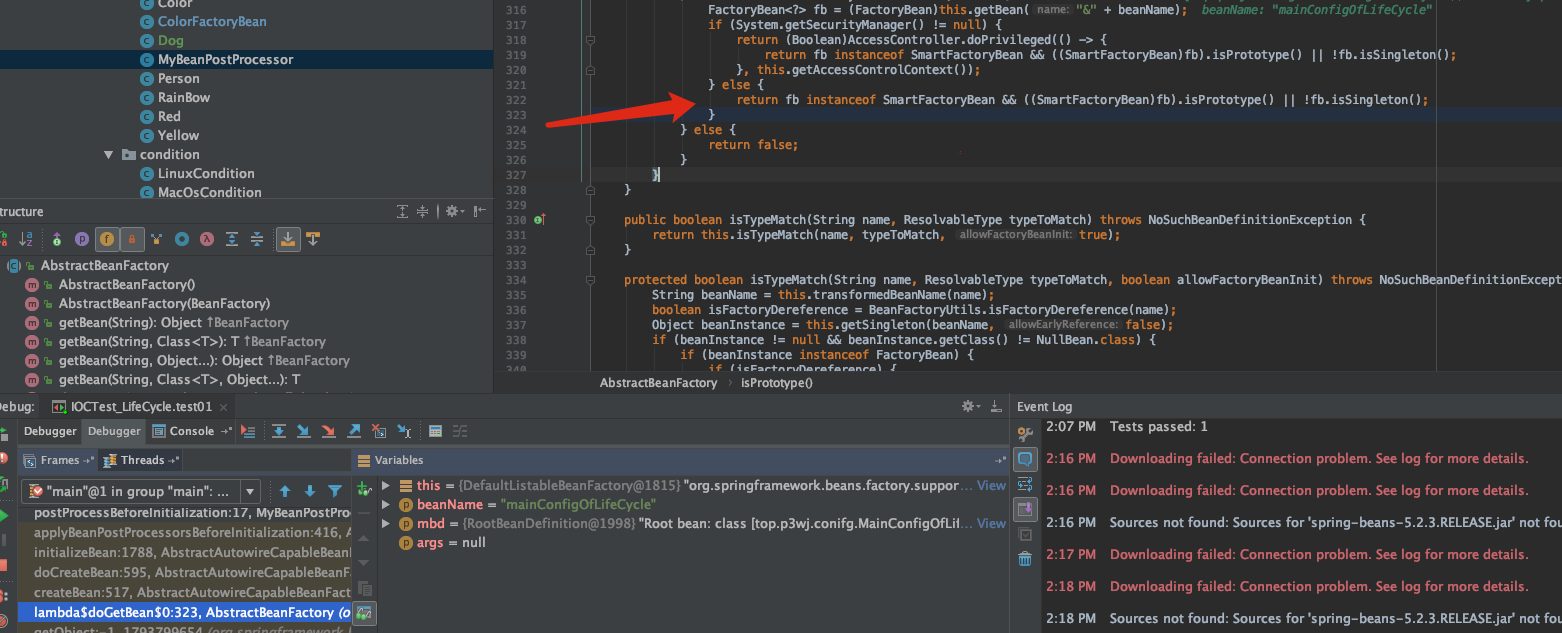Viewport: 1562px width, 633px height.
Task: Toggle Event Log soft-wraps icon
Action: 1025,484
